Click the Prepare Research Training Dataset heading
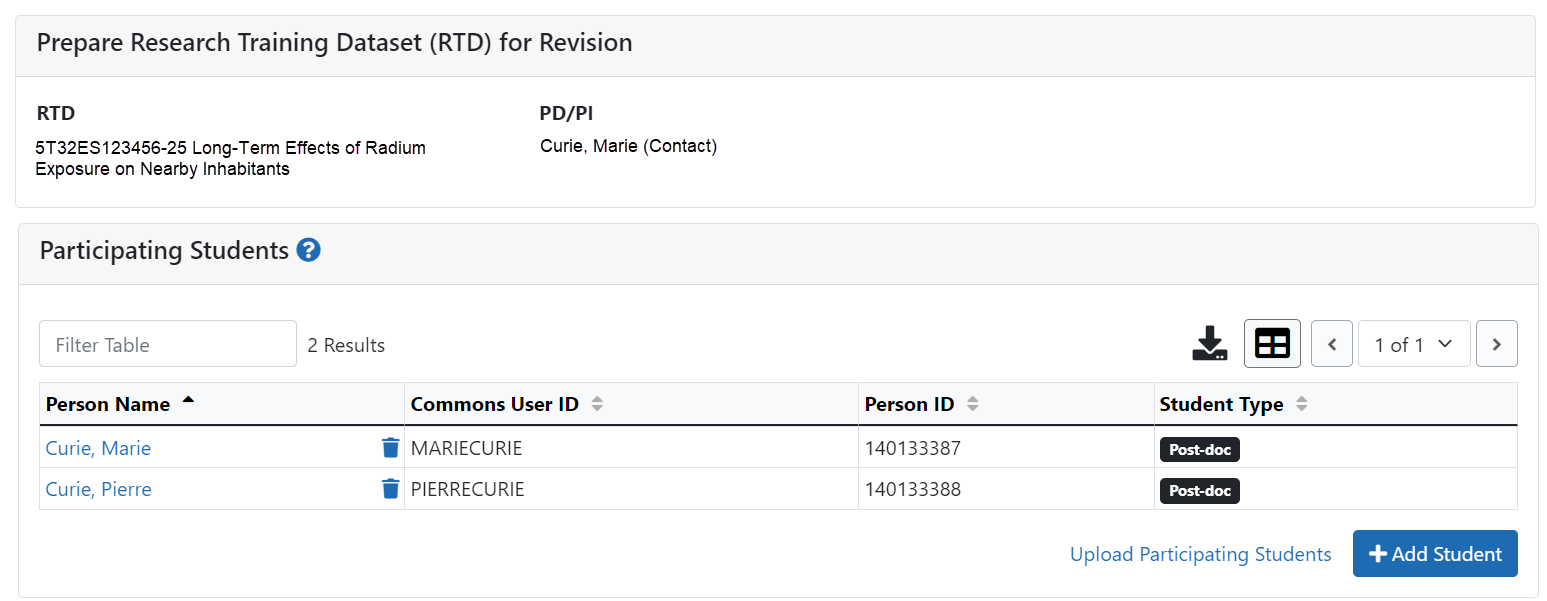 [334, 43]
